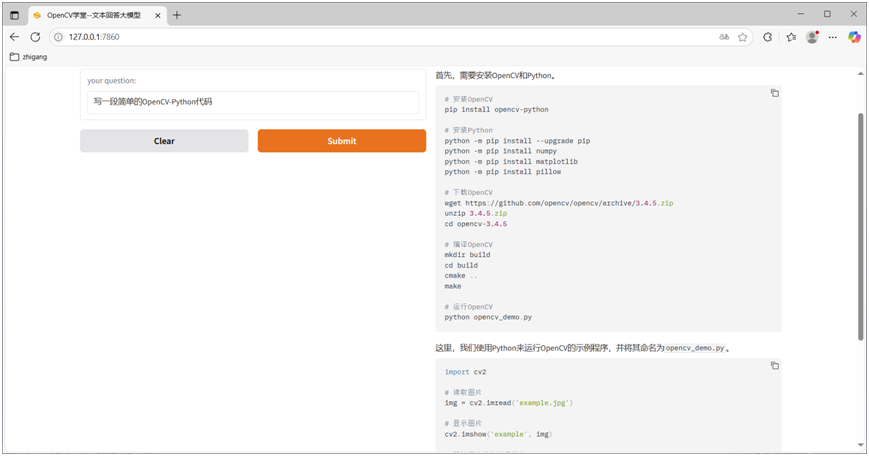Click 'python -m pip install --upgrade pip' line
The image size is (869, 456).
517,141
